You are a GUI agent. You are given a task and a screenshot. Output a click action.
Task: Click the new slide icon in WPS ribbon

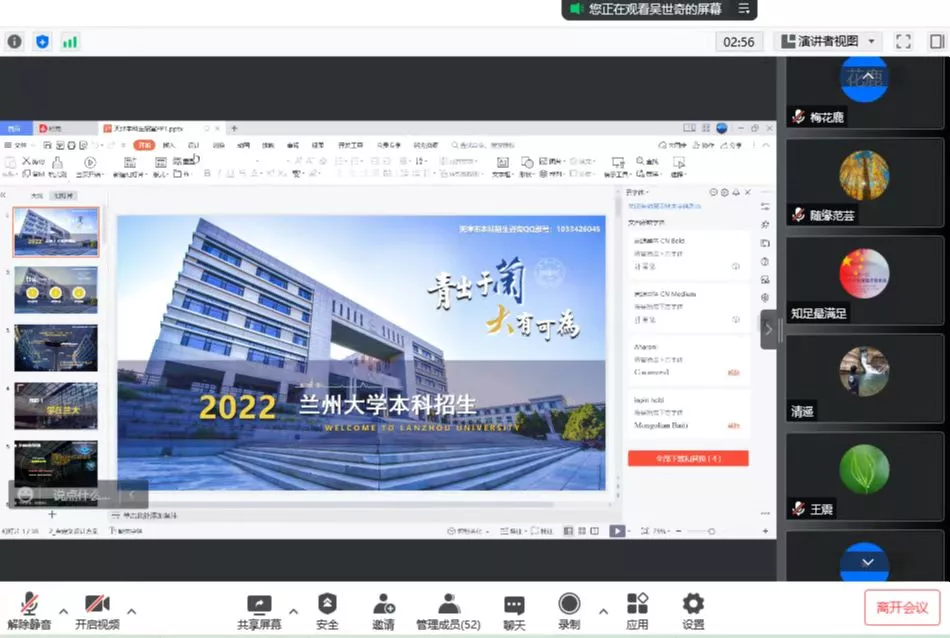129,162
